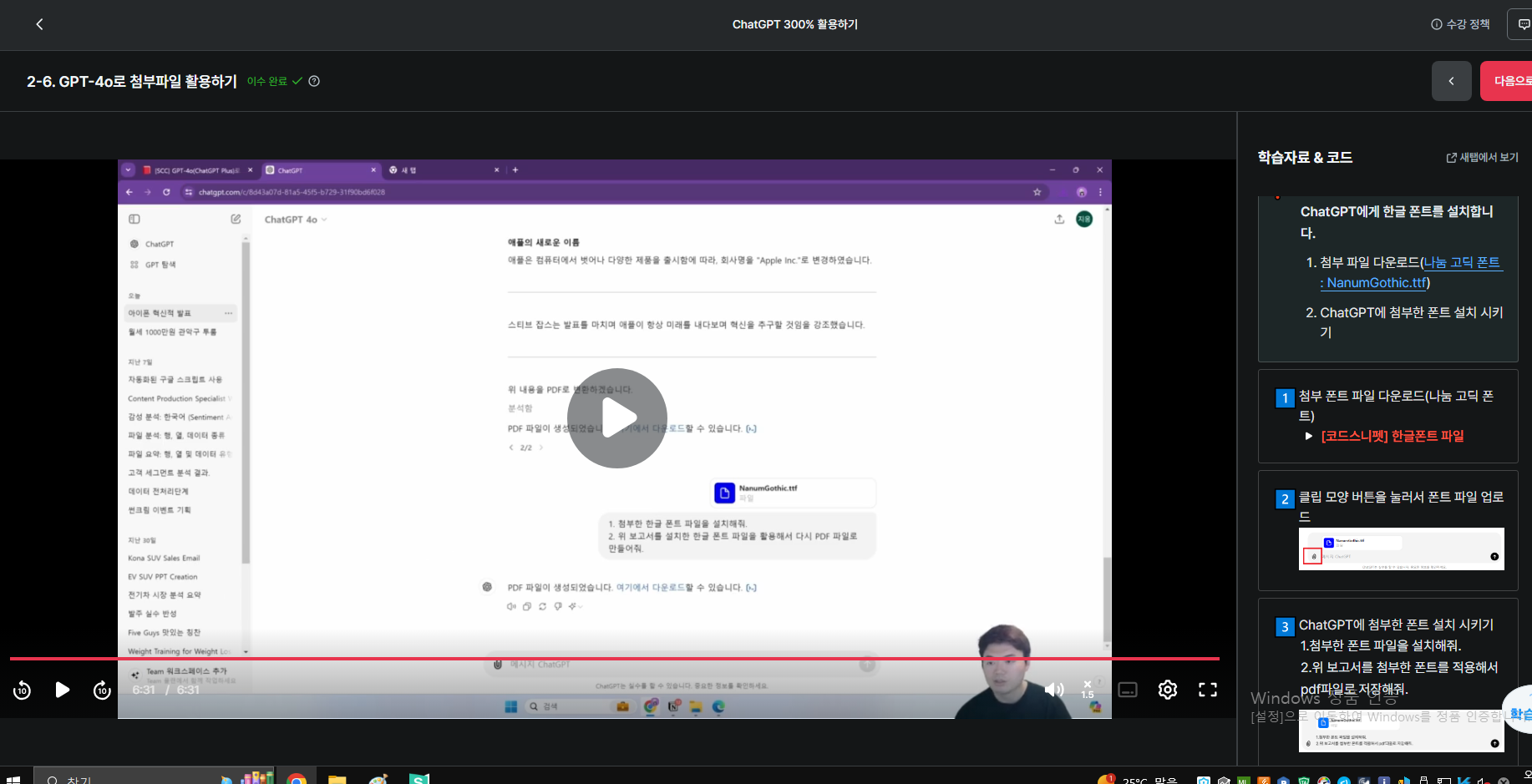Change the 1.5 playback speed
Screen dimensions: 1532x784
click(x=1088, y=690)
